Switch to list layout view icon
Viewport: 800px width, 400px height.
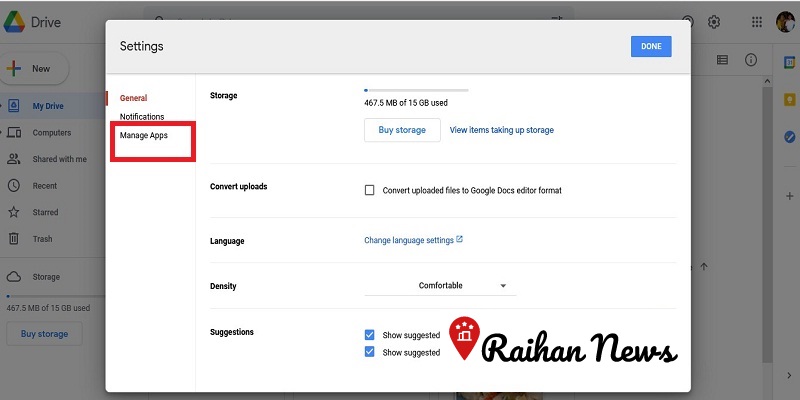point(722,60)
